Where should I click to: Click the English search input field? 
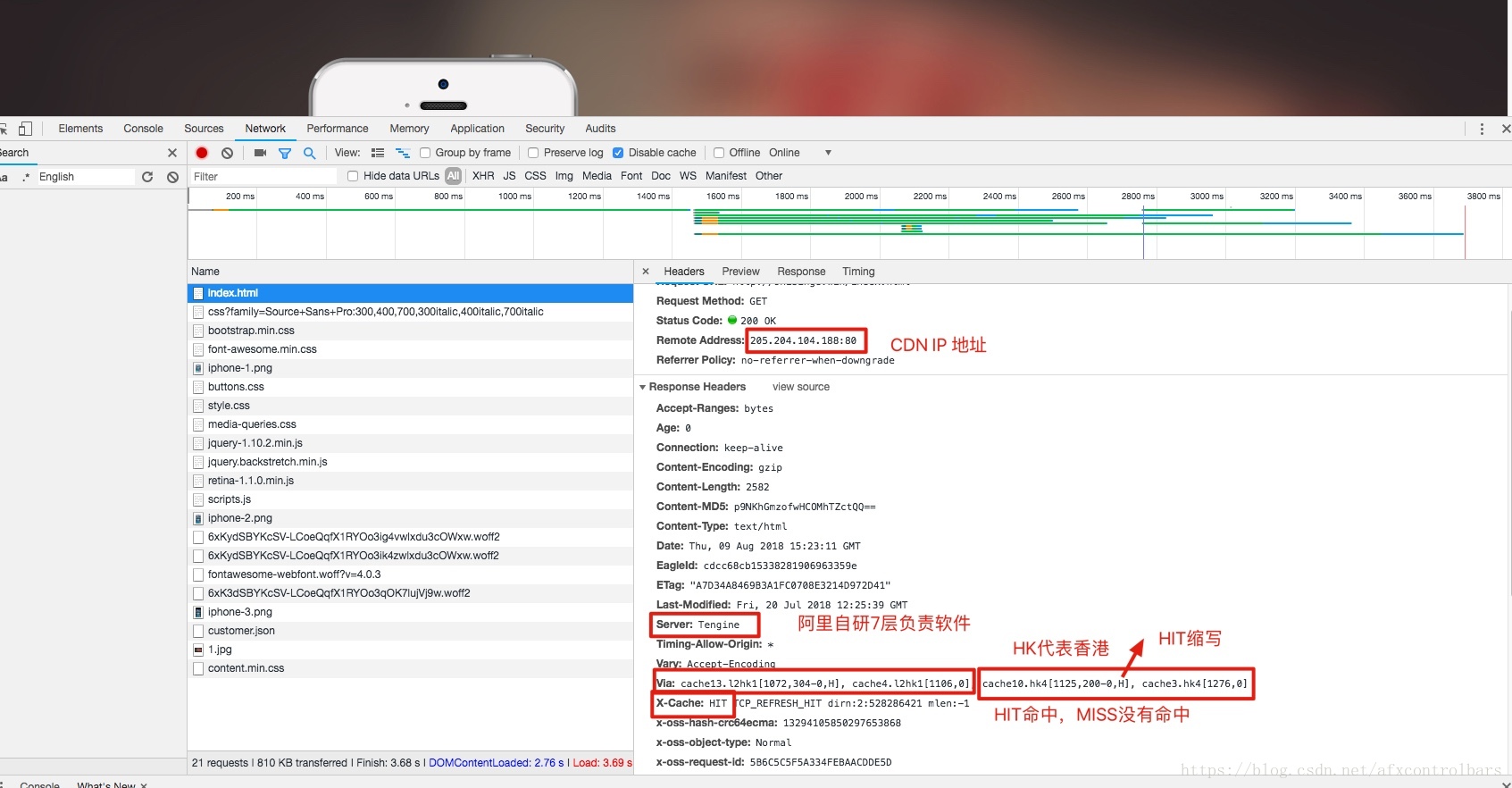pos(85,177)
